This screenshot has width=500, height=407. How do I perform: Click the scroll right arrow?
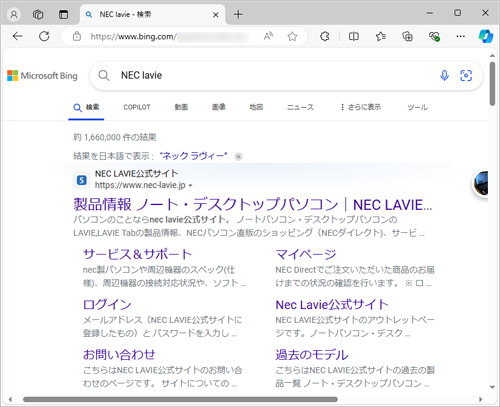[x=480, y=399]
